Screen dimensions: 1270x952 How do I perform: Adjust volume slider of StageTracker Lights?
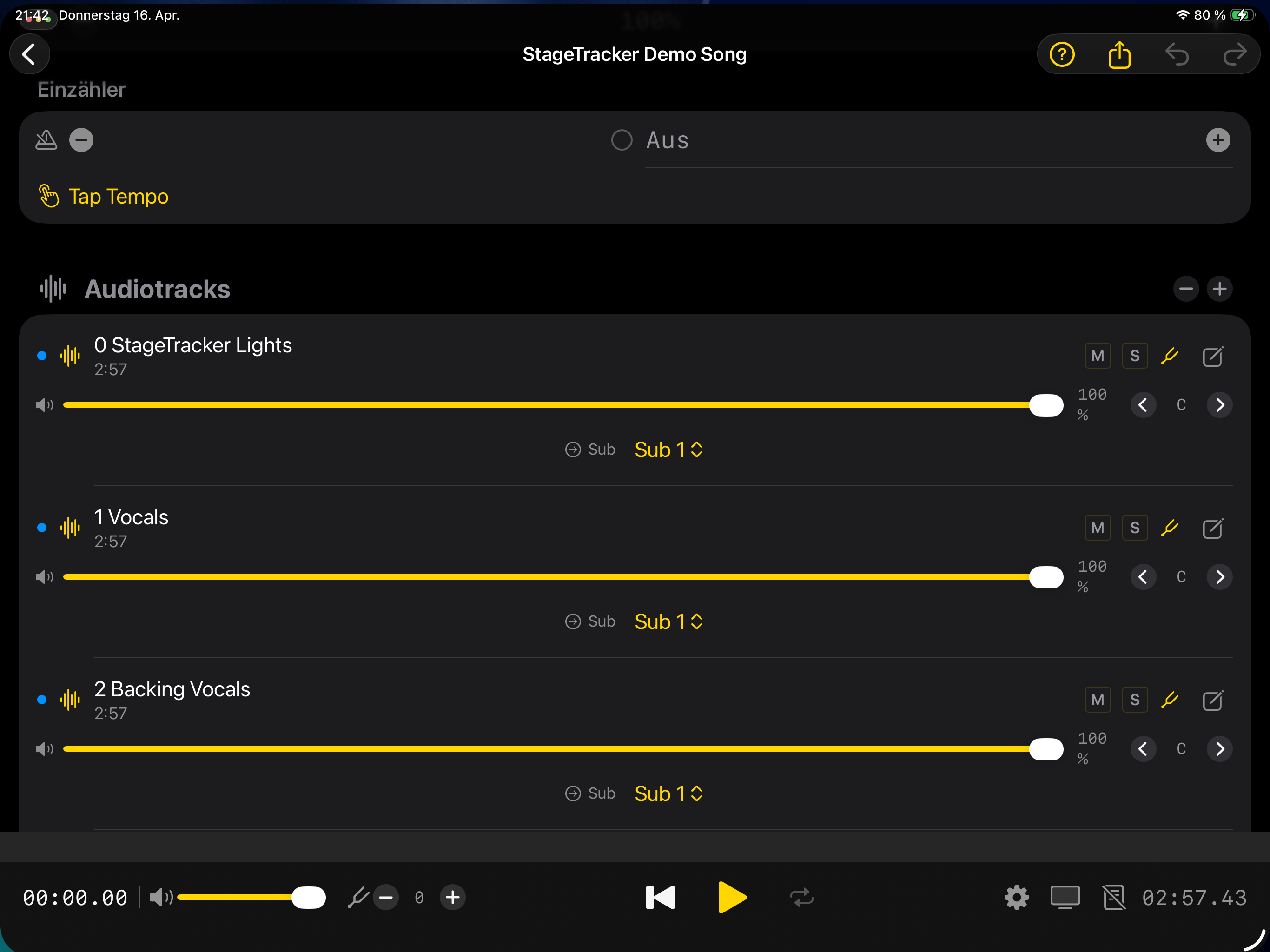click(x=562, y=405)
